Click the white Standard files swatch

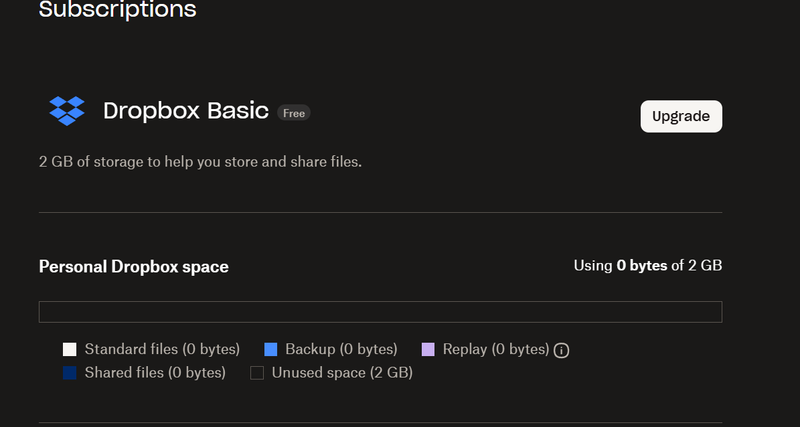click(x=70, y=350)
